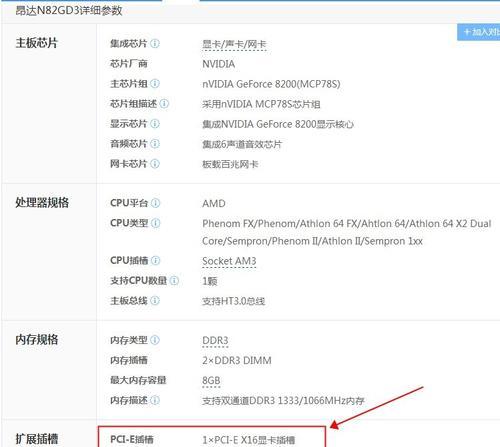Click info icon beside CPU插槽
This screenshot has width=500, height=447.
coord(155,260)
